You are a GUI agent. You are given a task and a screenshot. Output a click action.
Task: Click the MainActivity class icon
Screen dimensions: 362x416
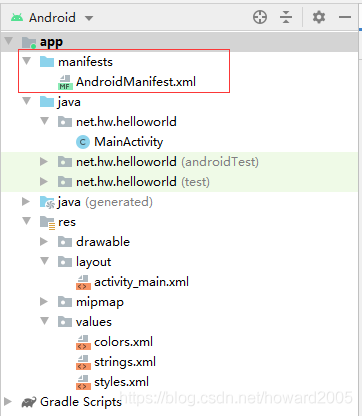pos(83,142)
